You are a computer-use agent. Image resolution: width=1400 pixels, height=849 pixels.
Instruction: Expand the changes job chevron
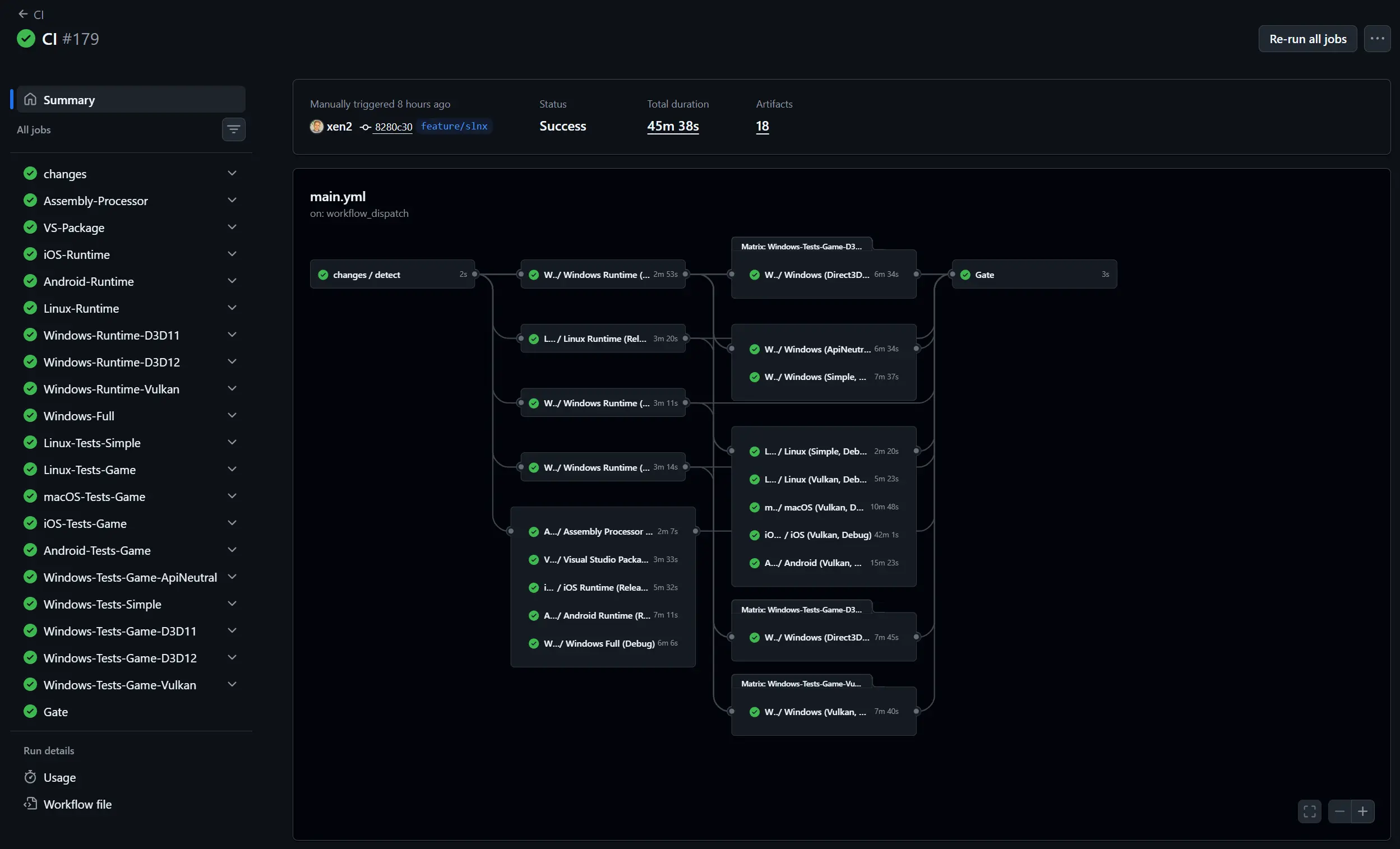(x=232, y=173)
